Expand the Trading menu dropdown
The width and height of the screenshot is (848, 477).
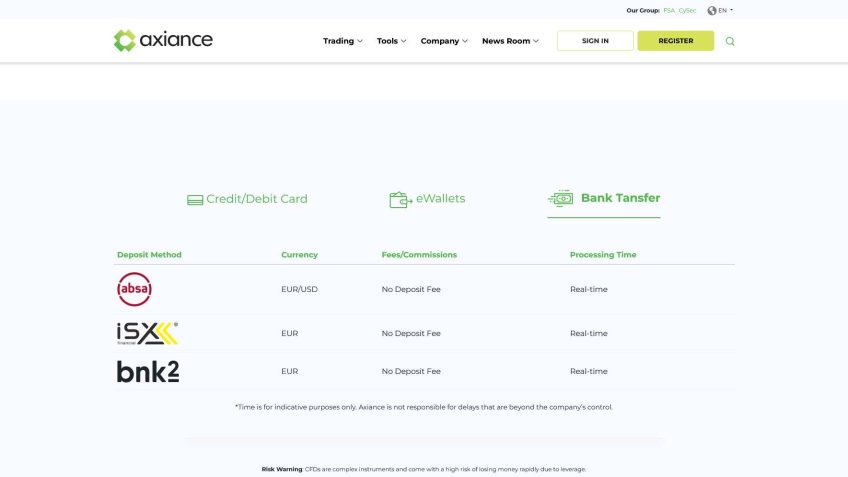(x=342, y=41)
